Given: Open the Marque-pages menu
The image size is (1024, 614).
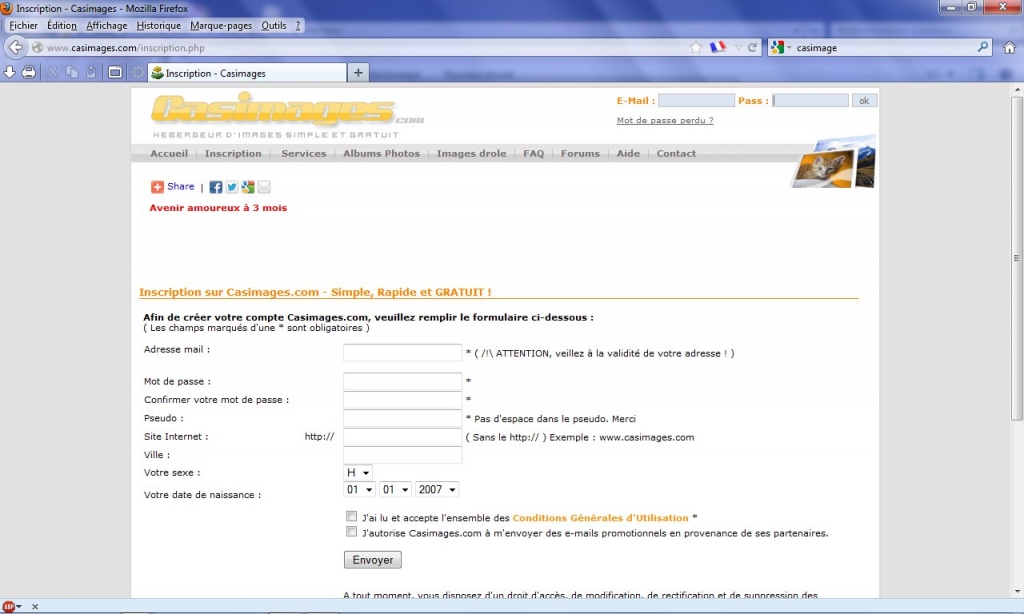Looking at the screenshot, I should click(221, 25).
